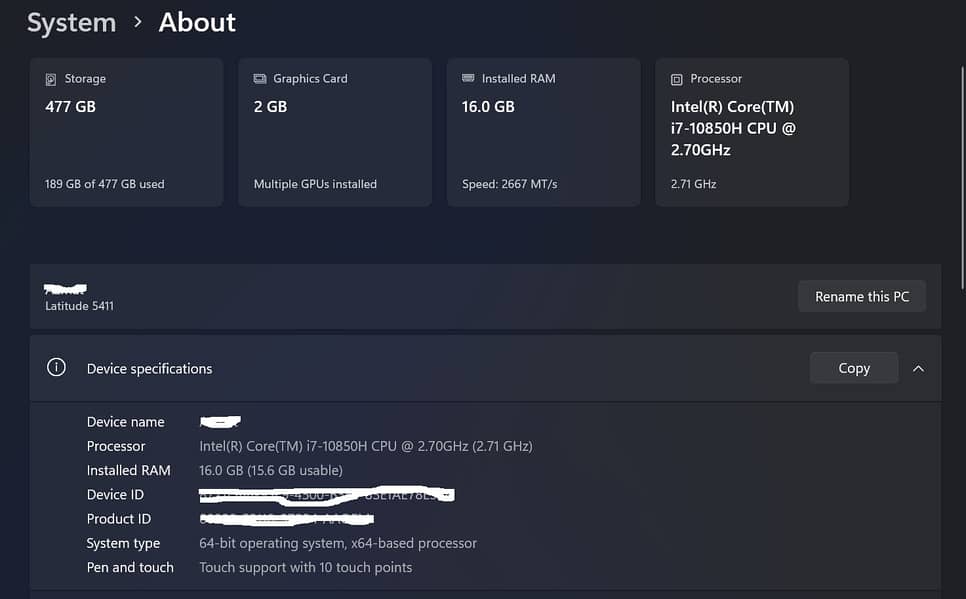The width and height of the screenshot is (966, 599).
Task: Click the Pen and touch value text
Action: [305, 567]
